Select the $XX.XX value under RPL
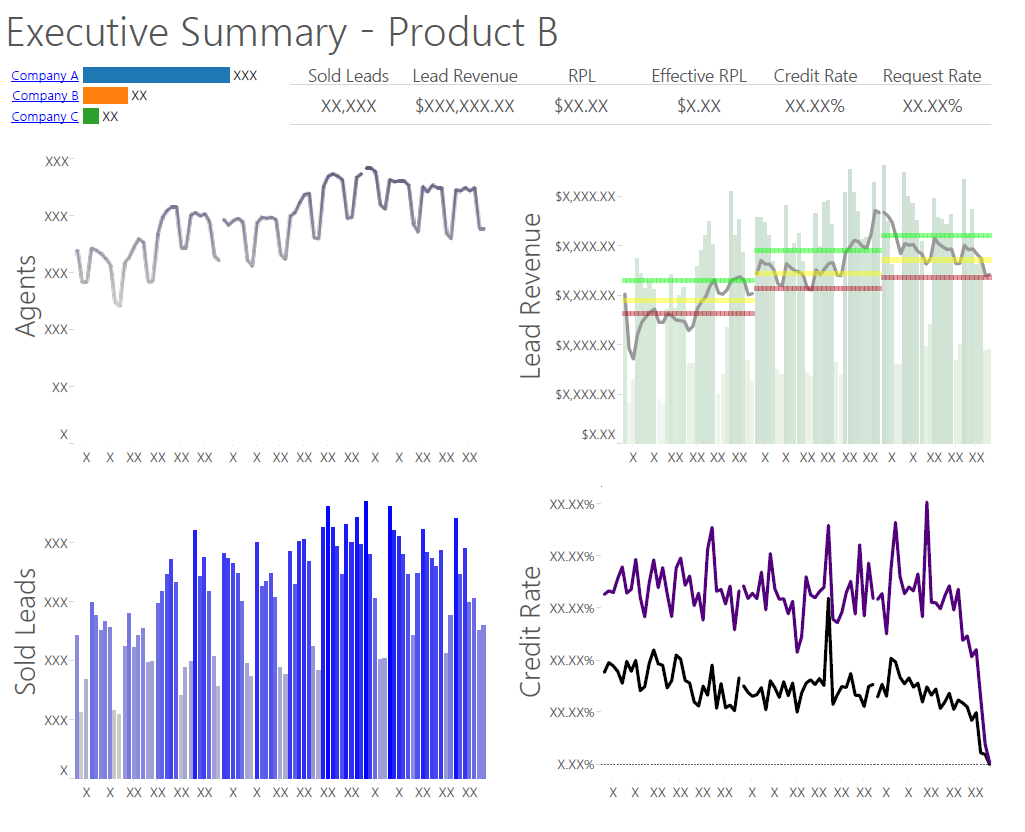The width and height of the screenshot is (1025, 832). tap(581, 106)
